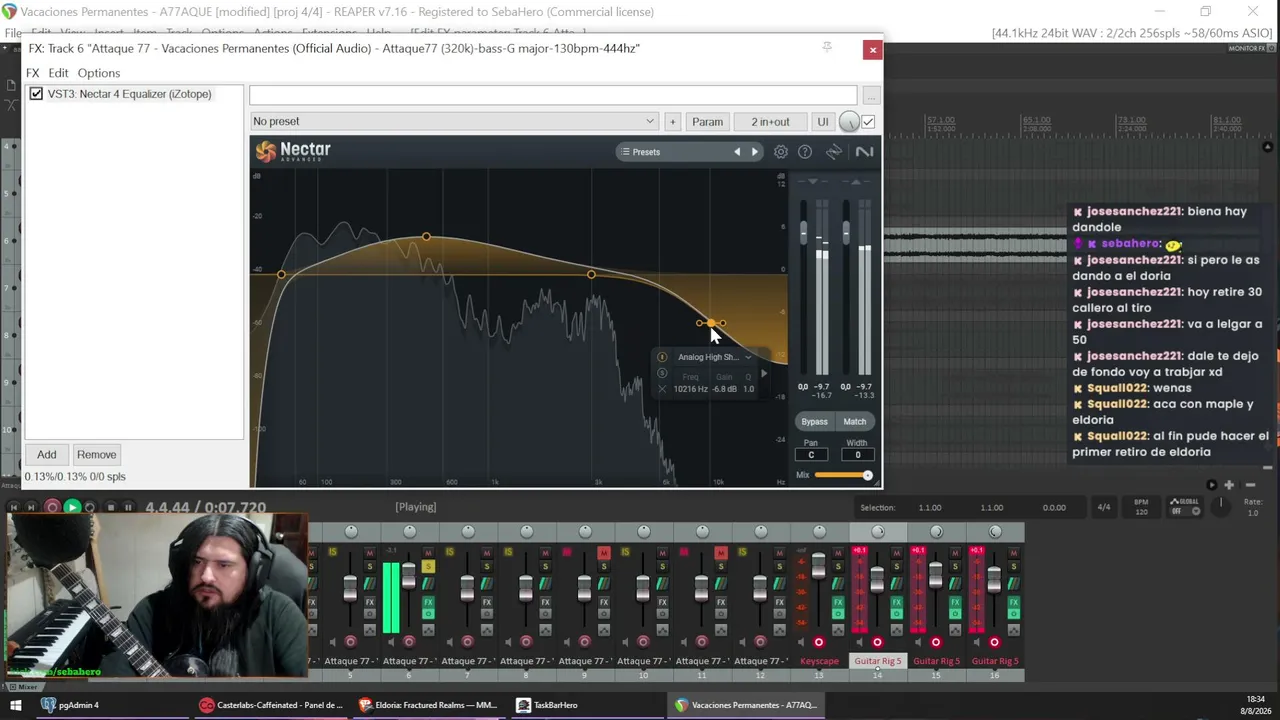Select the Keyscape mixer track label
Screen dimensions: 1280x720
coord(820,661)
